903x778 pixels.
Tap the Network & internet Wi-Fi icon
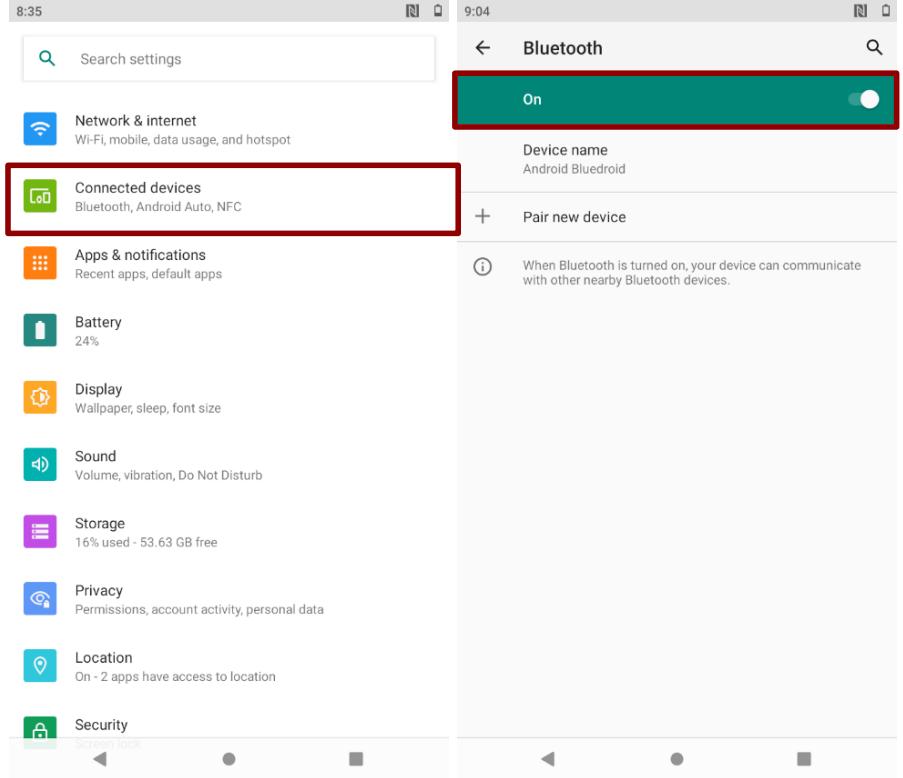point(40,129)
